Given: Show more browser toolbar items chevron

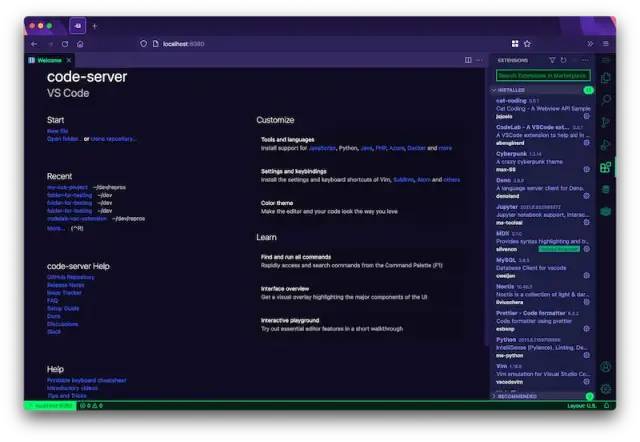Looking at the screenshot, I should click(590, 44).
